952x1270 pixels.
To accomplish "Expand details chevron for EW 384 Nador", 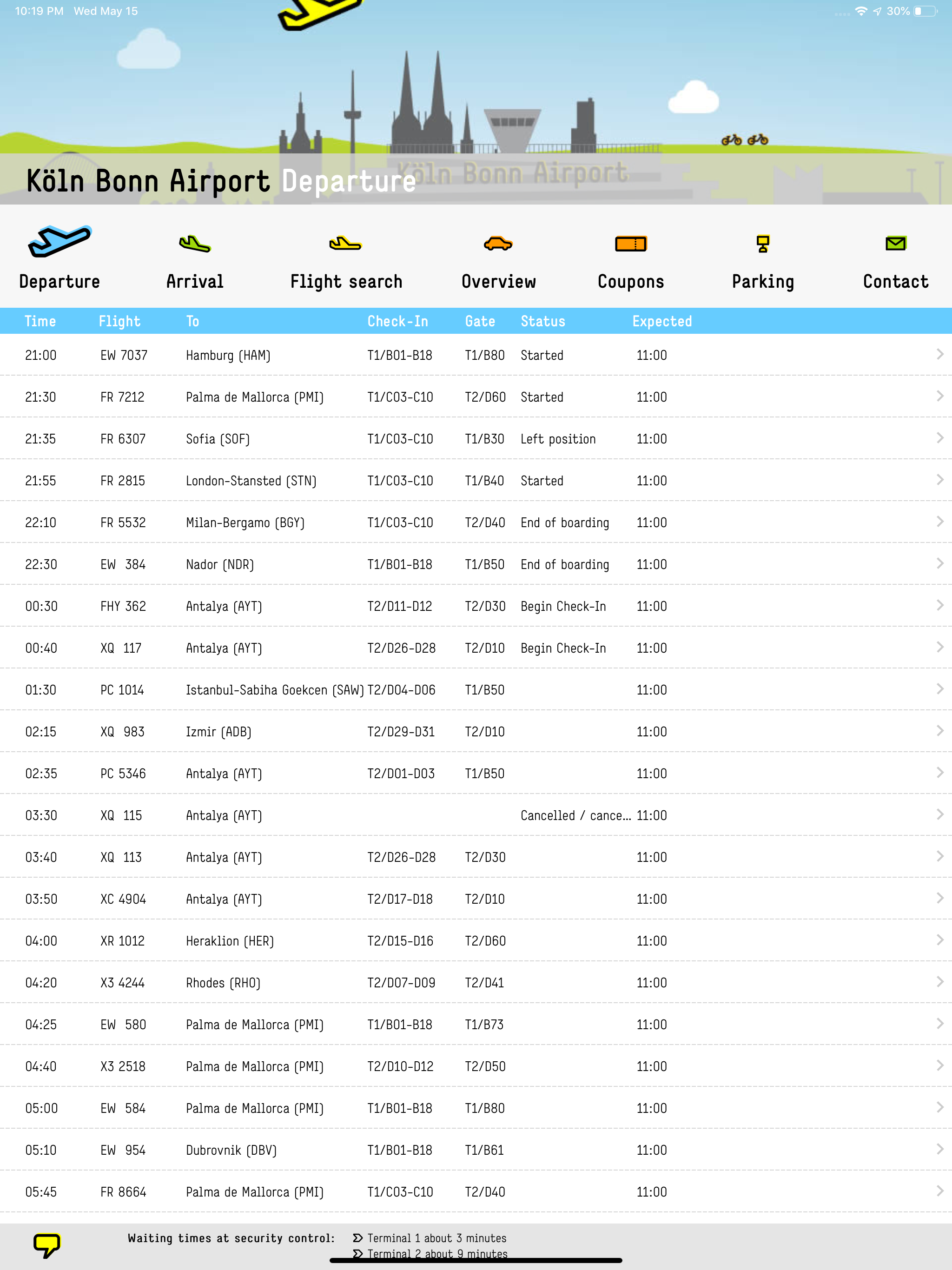I will click(940, 564).
